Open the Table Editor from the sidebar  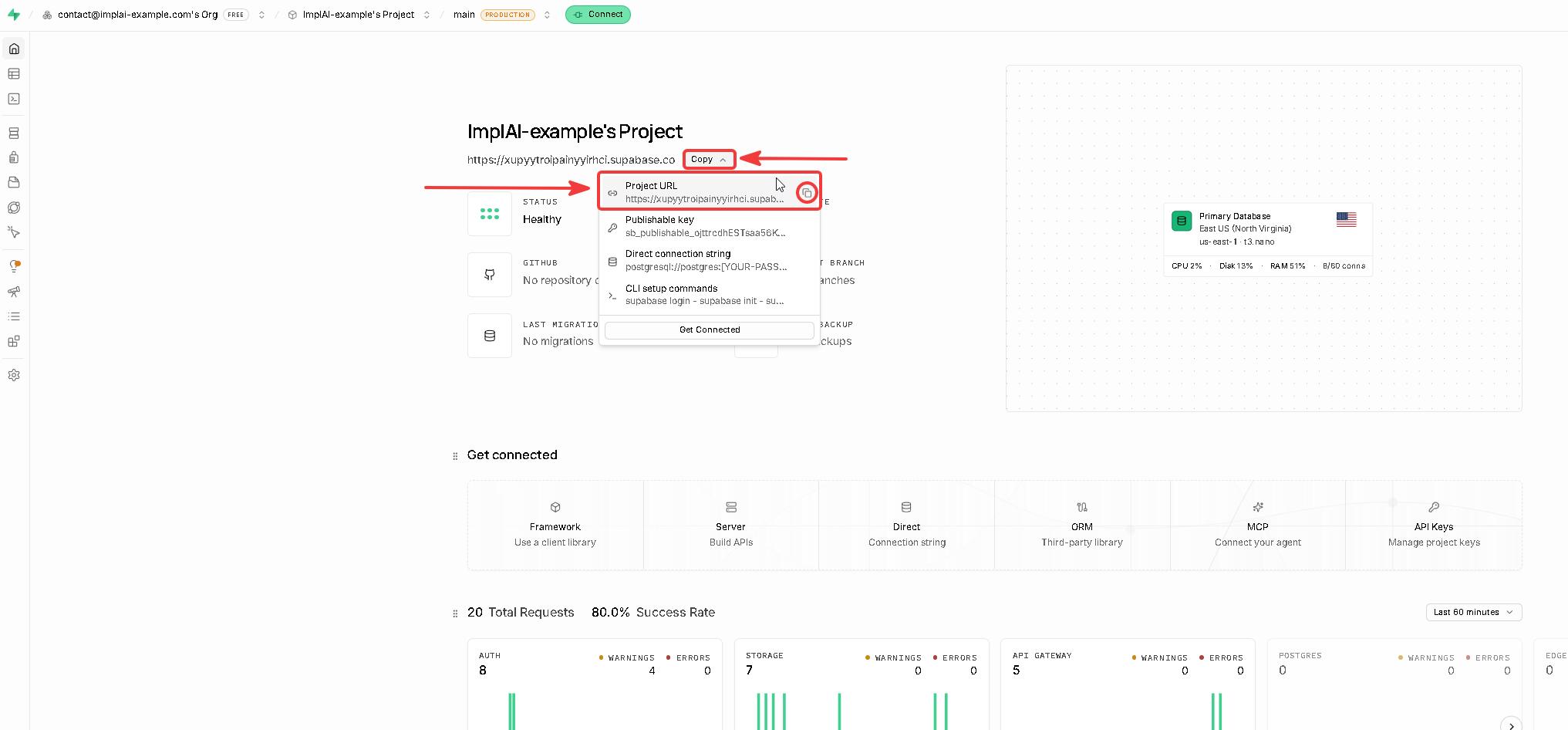pos(14,74)
